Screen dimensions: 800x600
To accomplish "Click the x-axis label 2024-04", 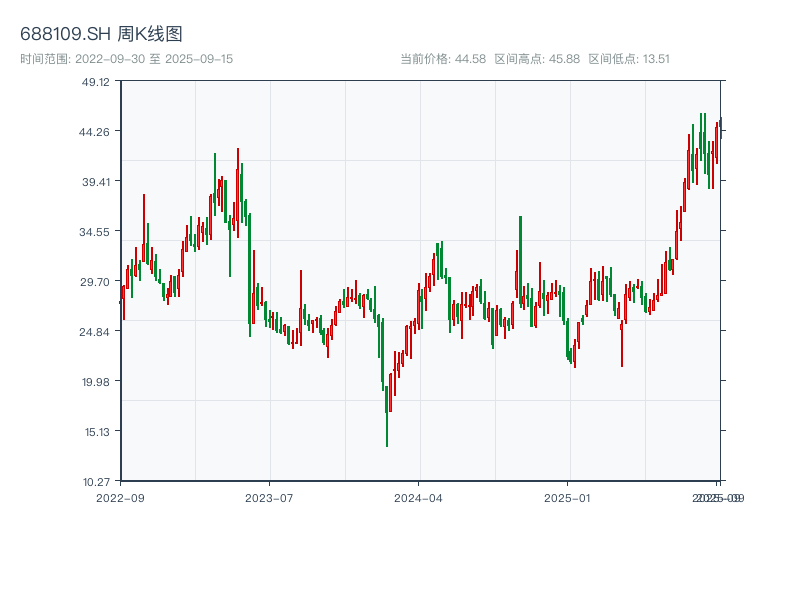I will (x=418, y=498).
